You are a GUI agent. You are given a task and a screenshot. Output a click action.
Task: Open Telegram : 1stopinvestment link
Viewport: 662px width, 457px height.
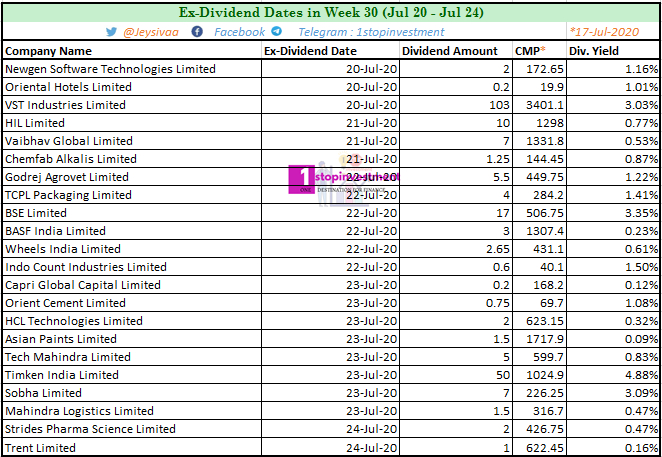click(x=371, y=32)
